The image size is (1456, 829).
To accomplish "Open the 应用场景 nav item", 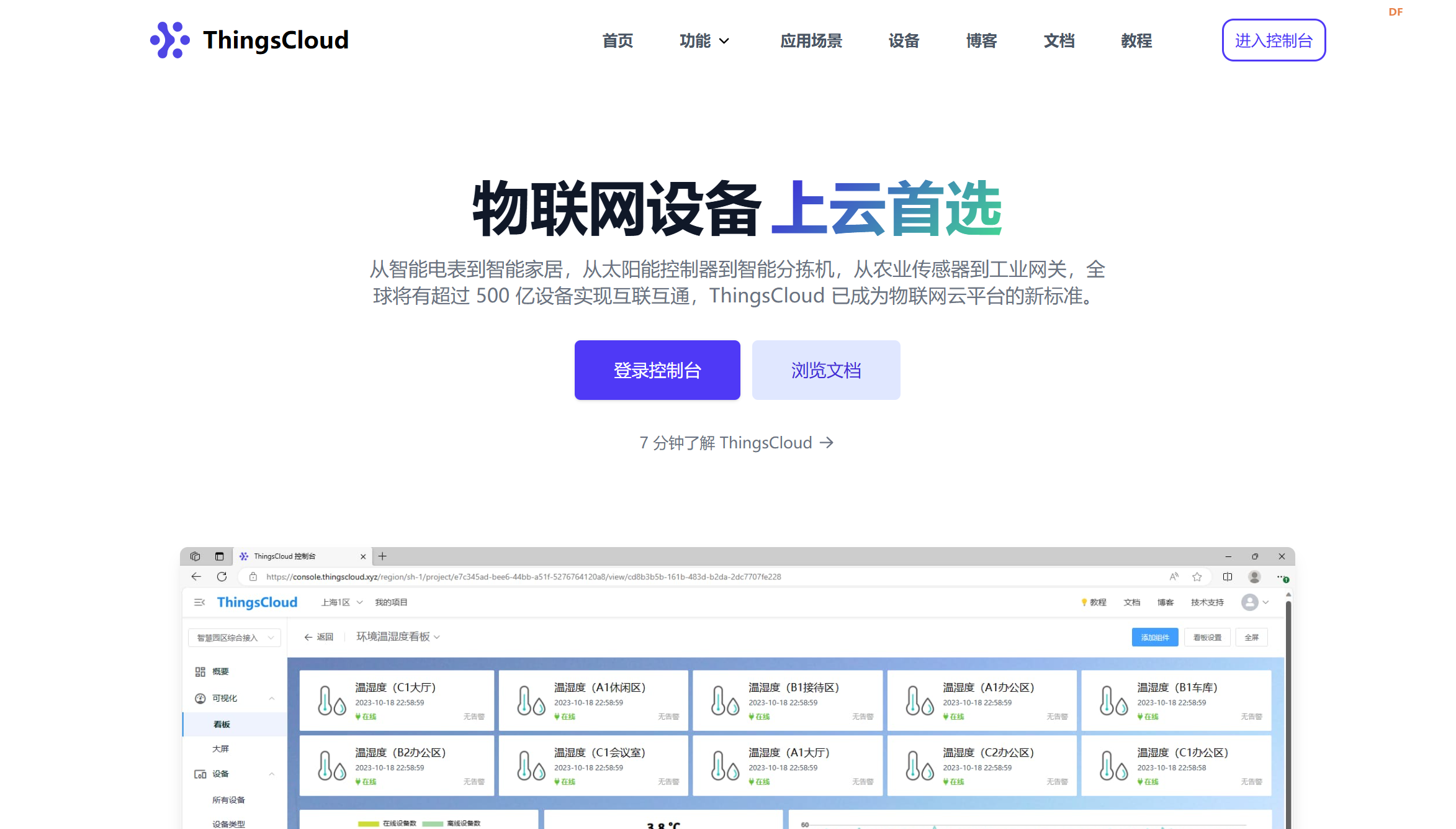I will pos(811,41).
